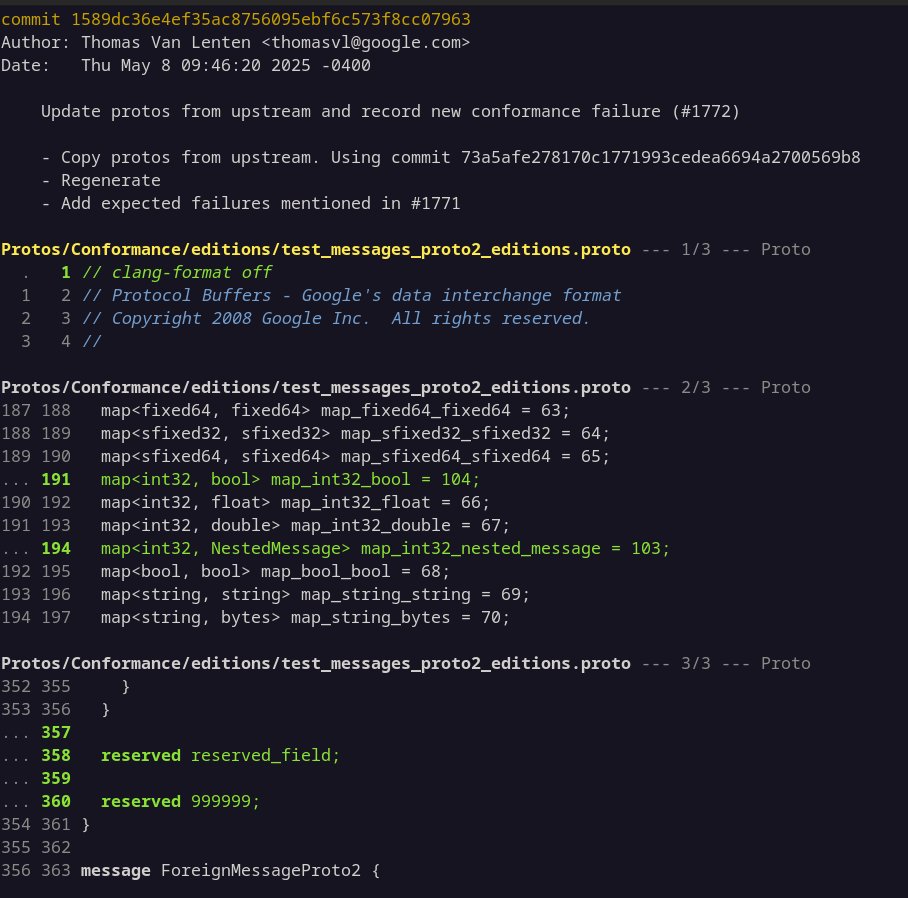
Task: Click the added map_int32_nested_message = 103 line
Action: point(385,548)
